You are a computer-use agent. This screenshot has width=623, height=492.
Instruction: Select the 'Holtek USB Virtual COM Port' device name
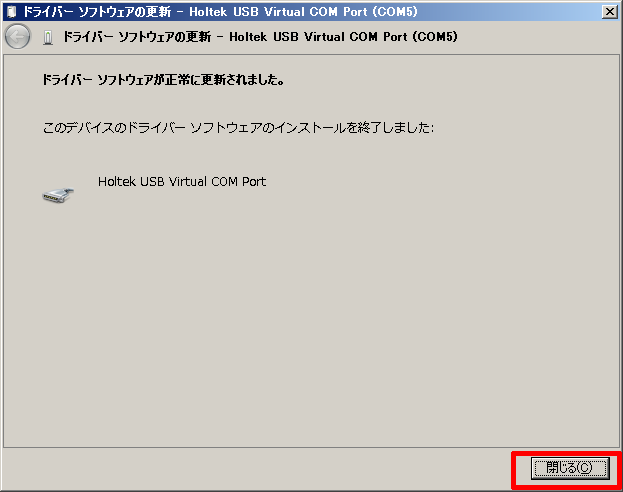click(x=182, y=182)
